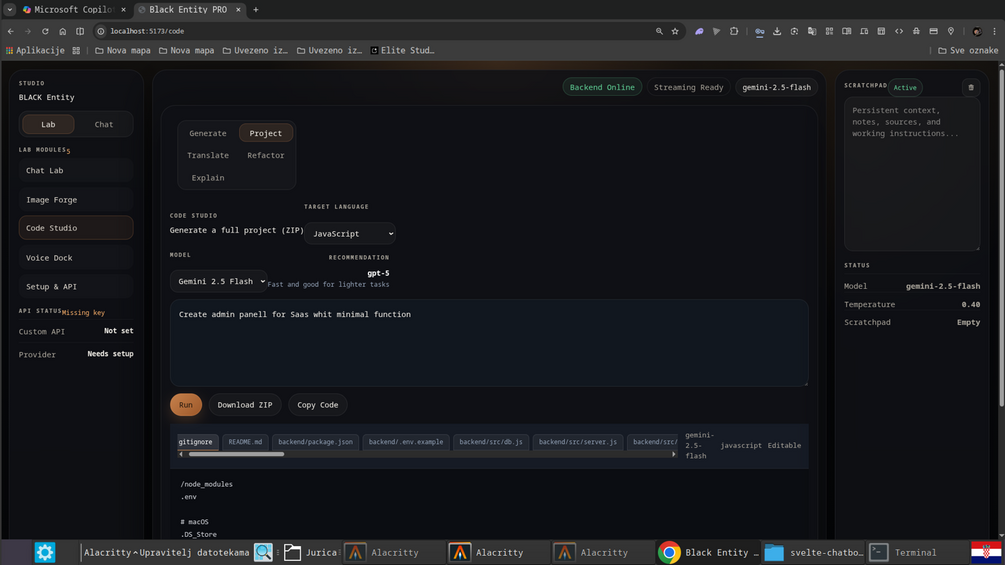Open the backend/.env.example file tab
Screen dimensions: 1005x565
coord(406,442)
